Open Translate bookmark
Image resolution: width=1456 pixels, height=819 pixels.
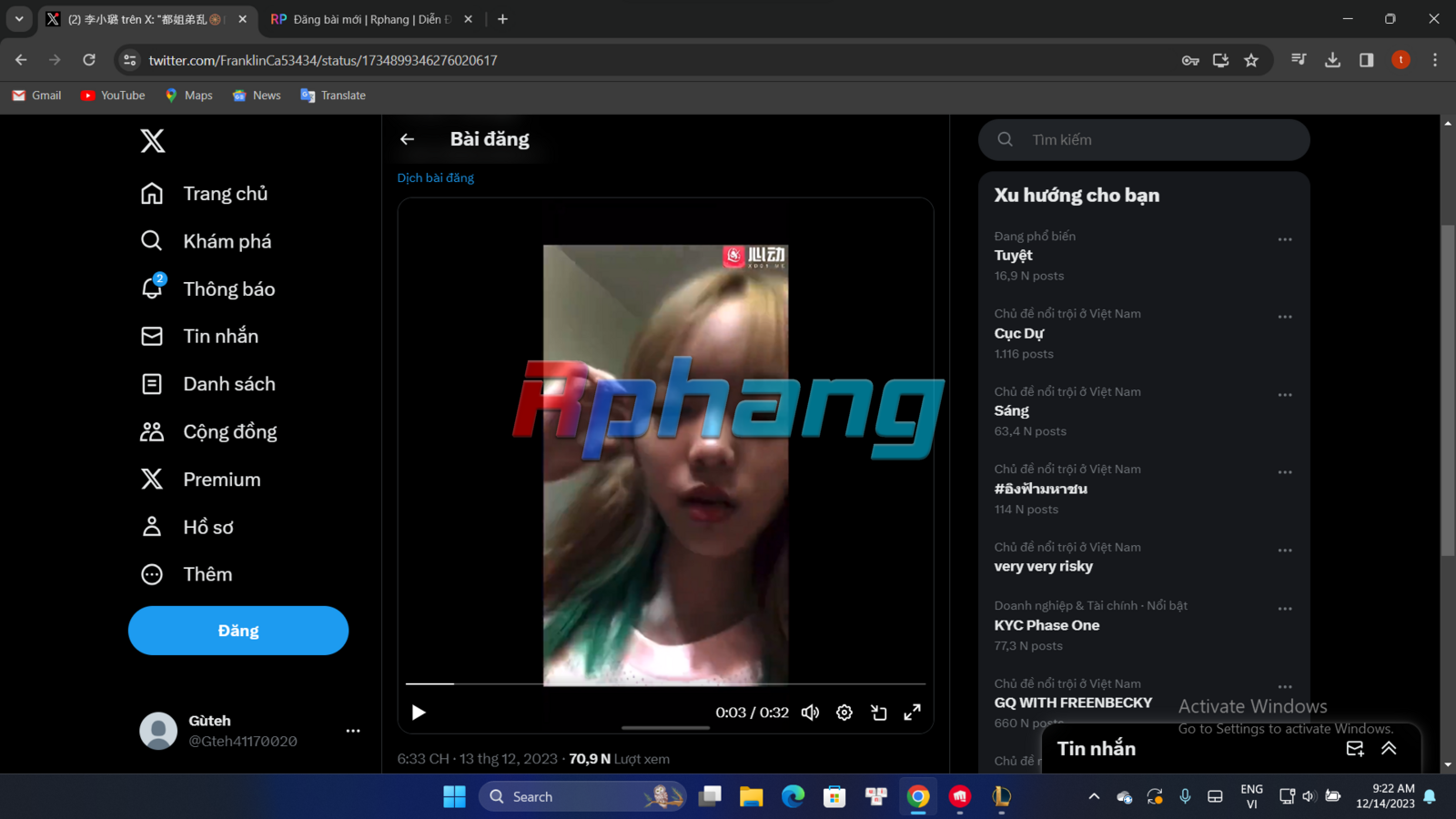tap(333, 96)
